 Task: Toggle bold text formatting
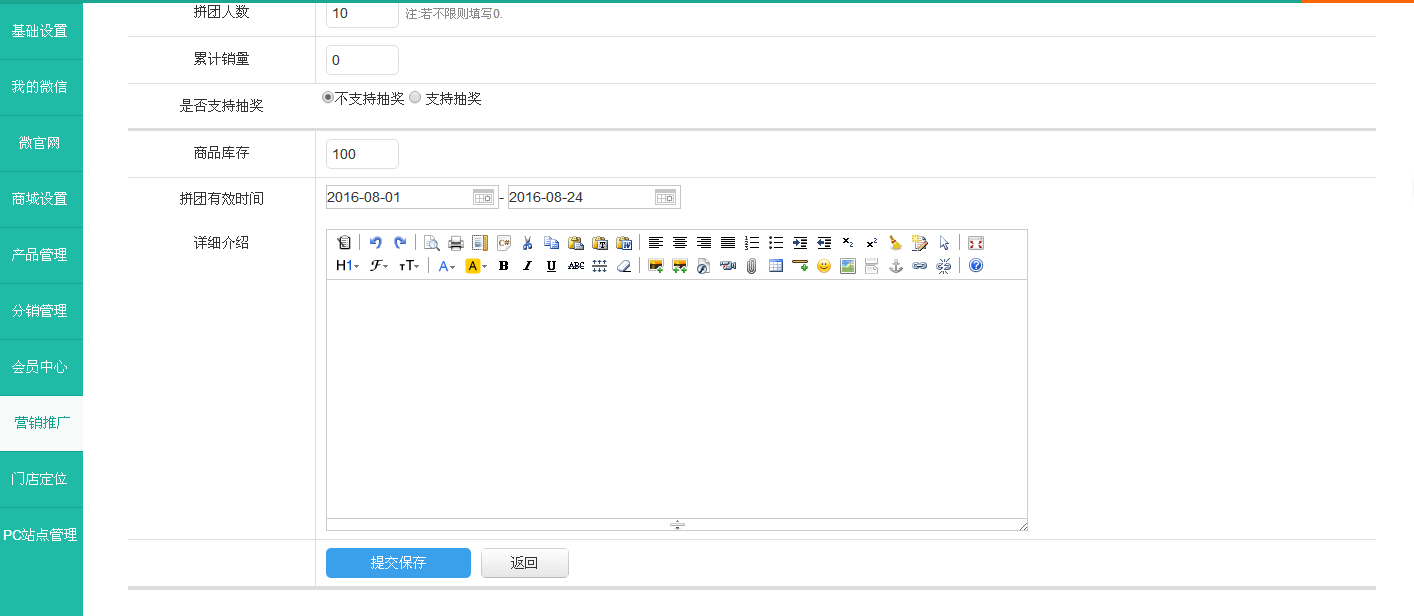pyautogui.click(x=503, y=266)
